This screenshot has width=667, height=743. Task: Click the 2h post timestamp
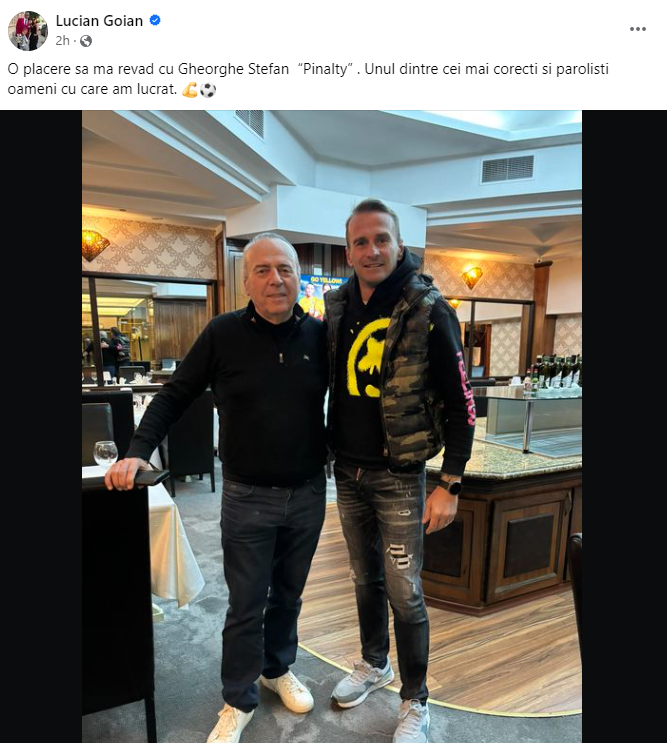point(62,41)
